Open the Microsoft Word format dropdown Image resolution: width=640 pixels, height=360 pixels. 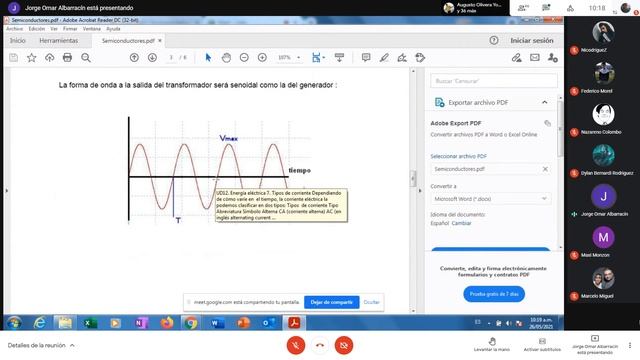click(x=491, y=199)
